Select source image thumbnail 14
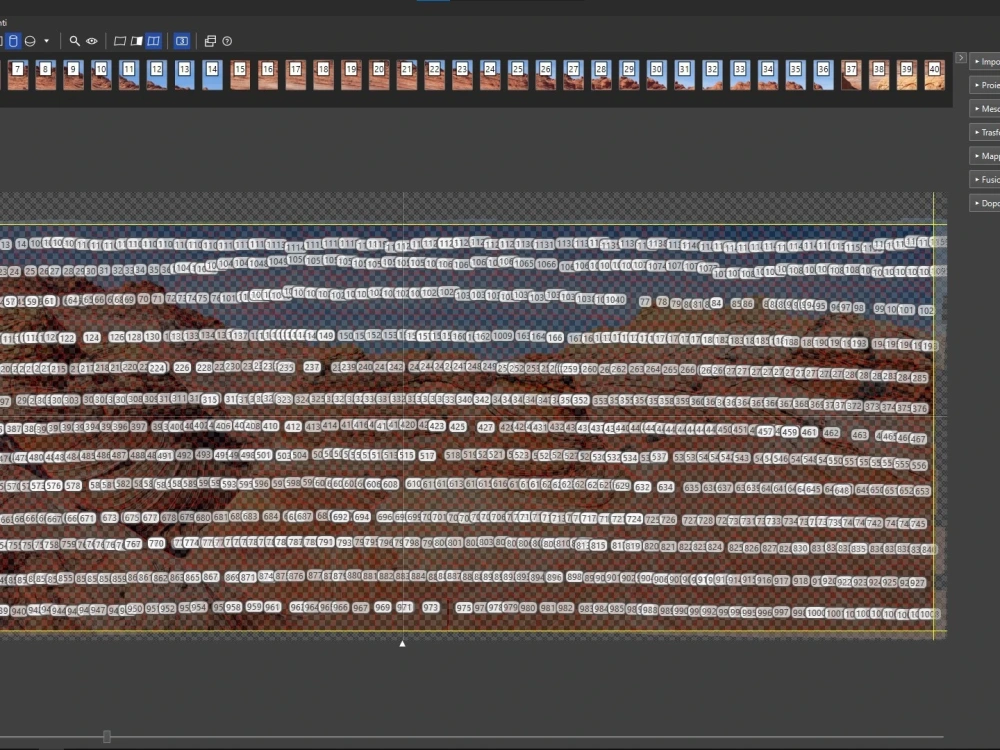The image size is (1000, 750). 212,75
